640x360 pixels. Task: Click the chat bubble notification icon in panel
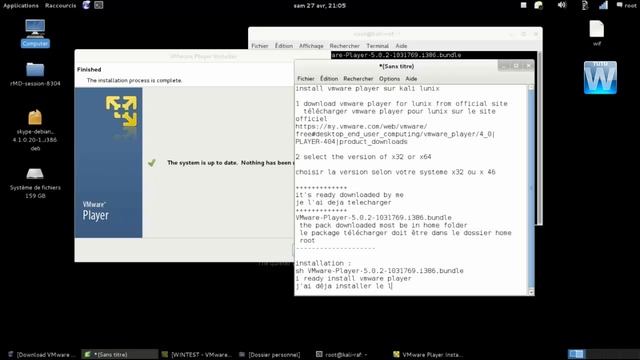tap(620, 5)
